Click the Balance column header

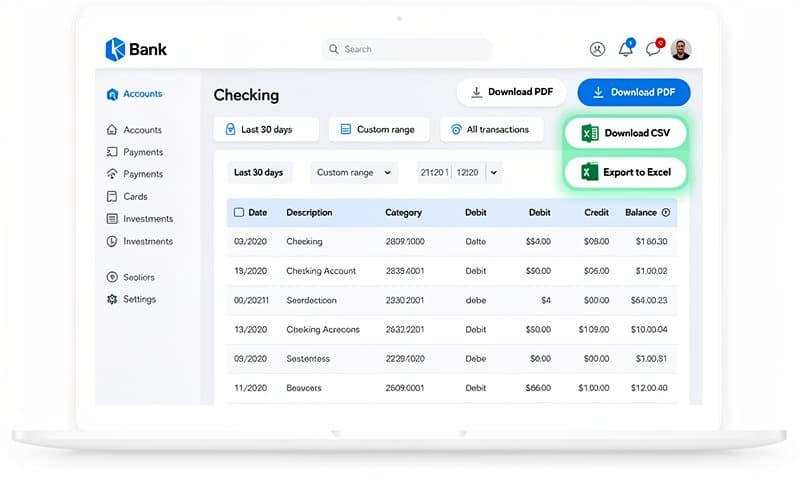coord(641,212)
